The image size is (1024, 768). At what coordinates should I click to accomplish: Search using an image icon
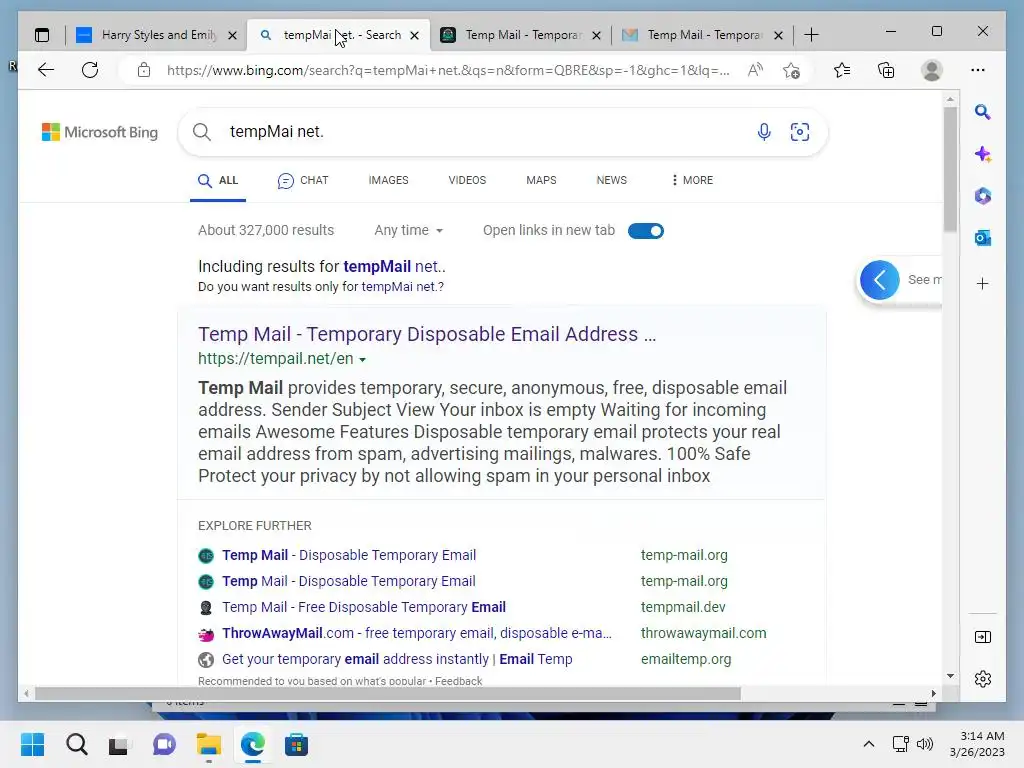[800, 132]
